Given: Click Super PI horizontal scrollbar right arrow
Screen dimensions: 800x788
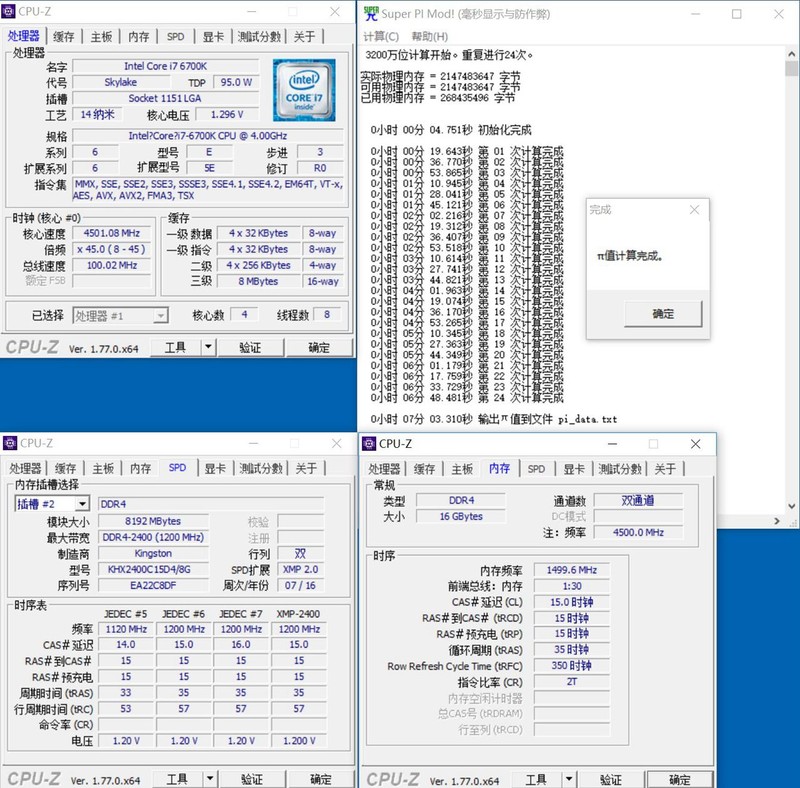Looking at the screenshot, I should click(x=777, y=521).
